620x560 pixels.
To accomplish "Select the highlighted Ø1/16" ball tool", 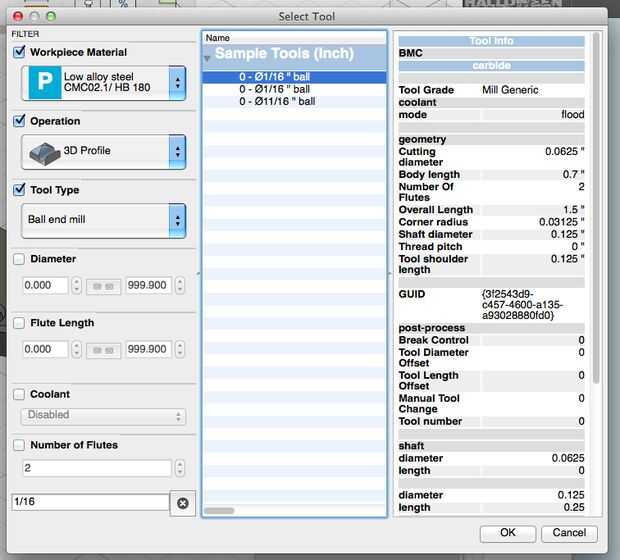I will [x=294, y=77].
